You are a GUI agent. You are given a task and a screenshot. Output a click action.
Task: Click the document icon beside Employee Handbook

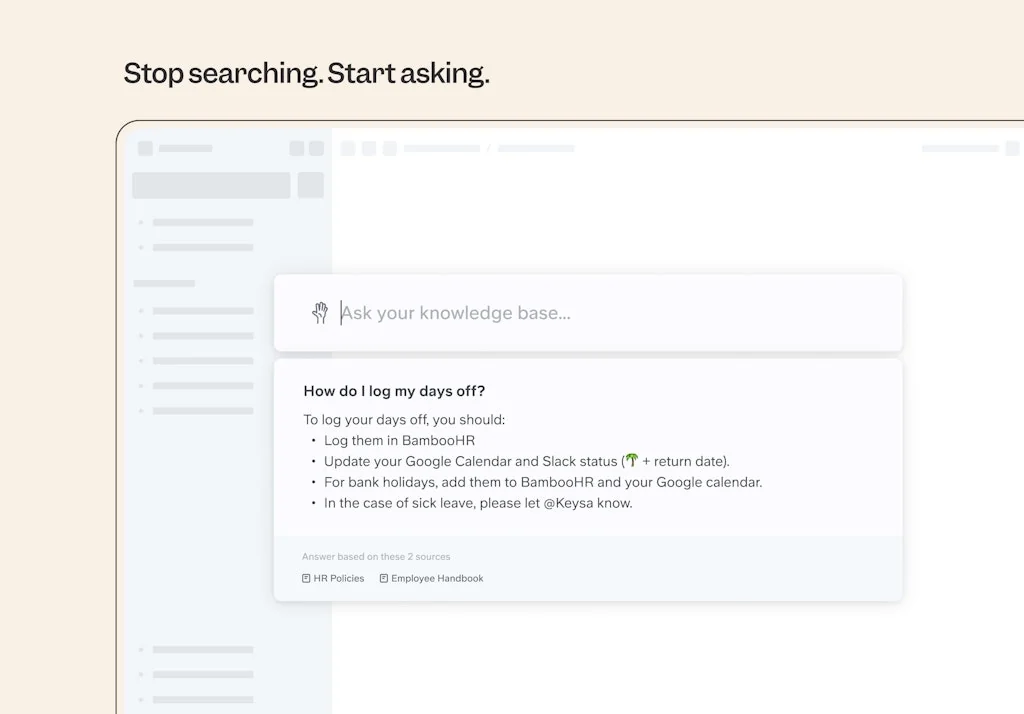tap(384, 578)
